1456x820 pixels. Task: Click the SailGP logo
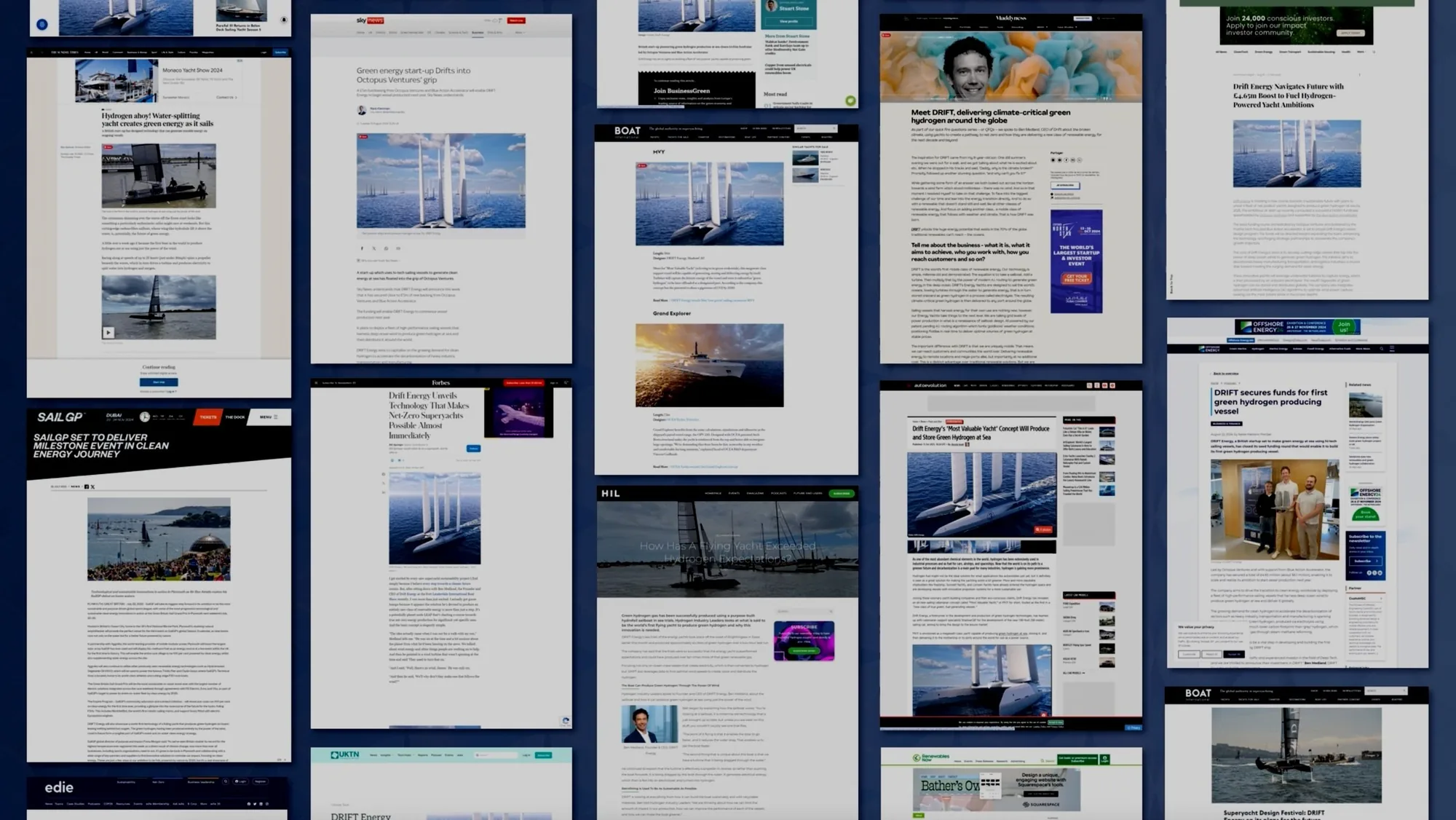(60, 417)
